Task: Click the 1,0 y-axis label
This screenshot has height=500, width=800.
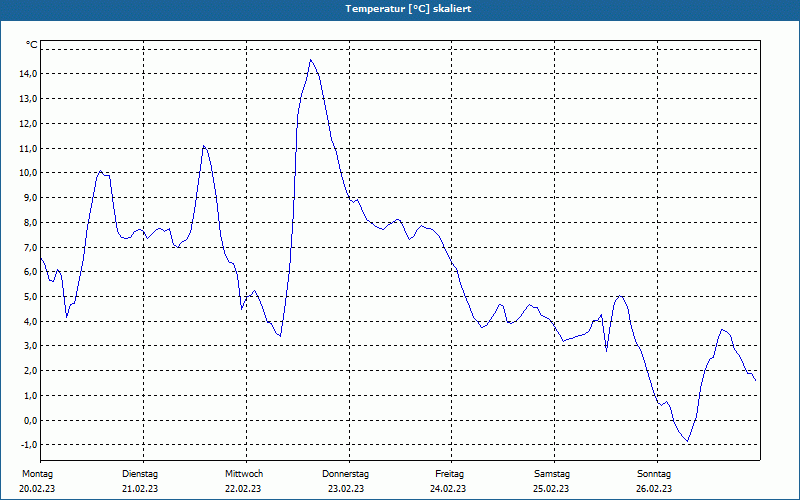Action: pos(30,395)
